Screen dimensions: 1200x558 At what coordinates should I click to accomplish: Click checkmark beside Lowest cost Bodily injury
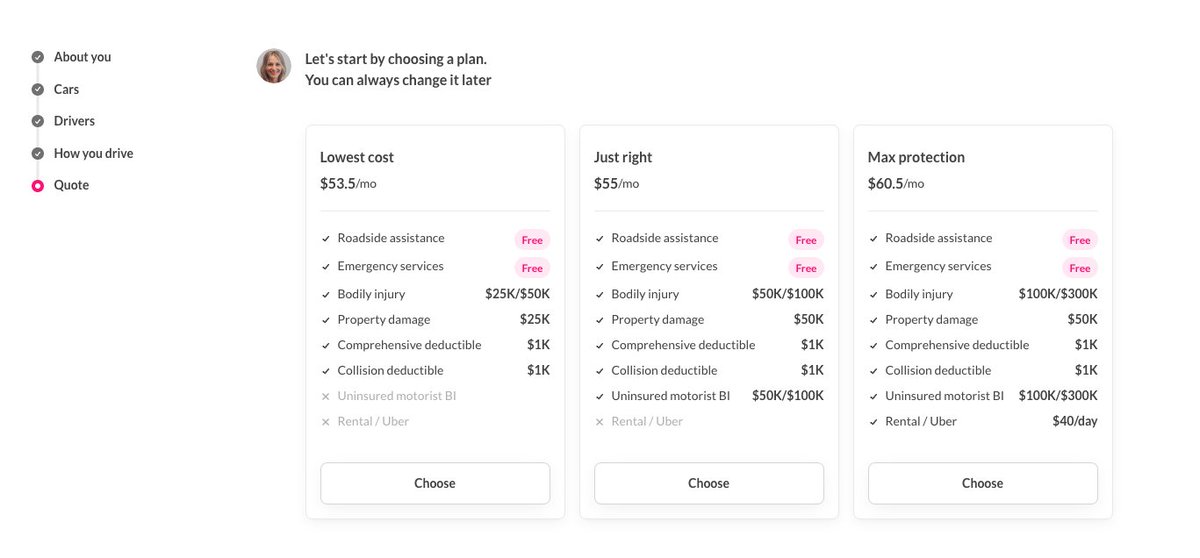(326, 295)
